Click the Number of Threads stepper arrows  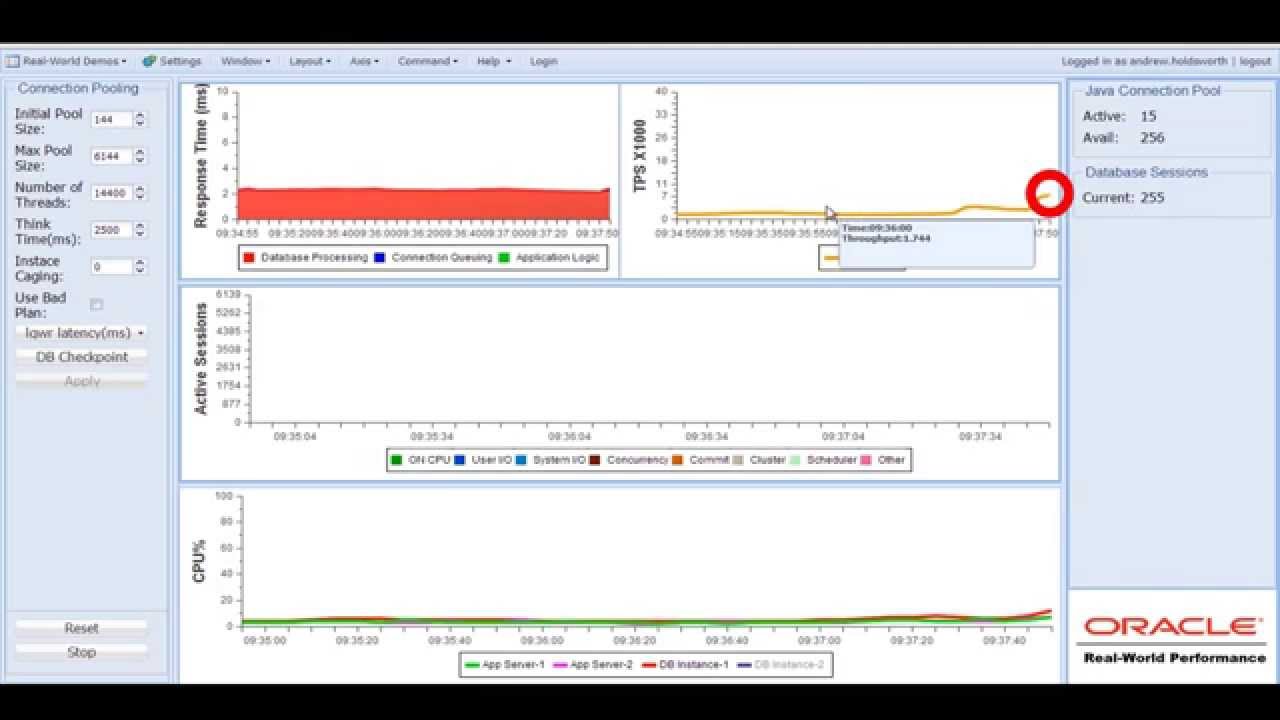click(140, 193)
